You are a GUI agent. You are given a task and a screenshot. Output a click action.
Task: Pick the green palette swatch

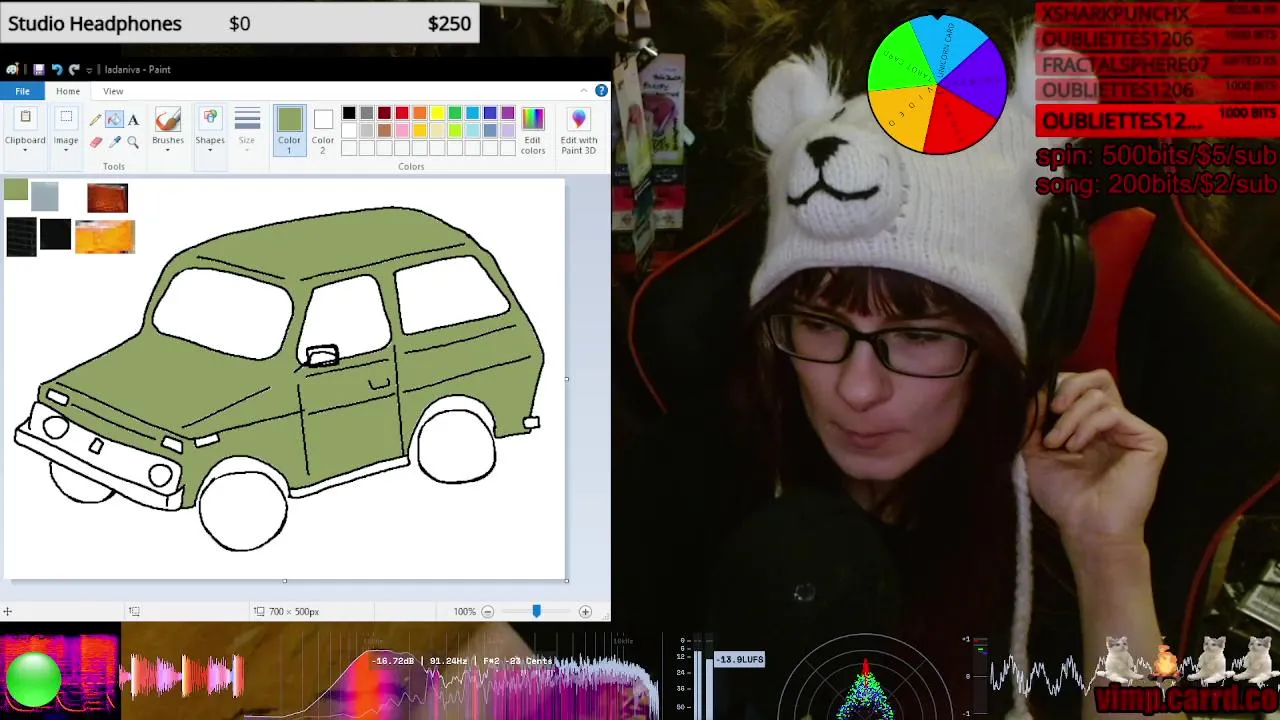pyautogui.click(x=455, y=113)
